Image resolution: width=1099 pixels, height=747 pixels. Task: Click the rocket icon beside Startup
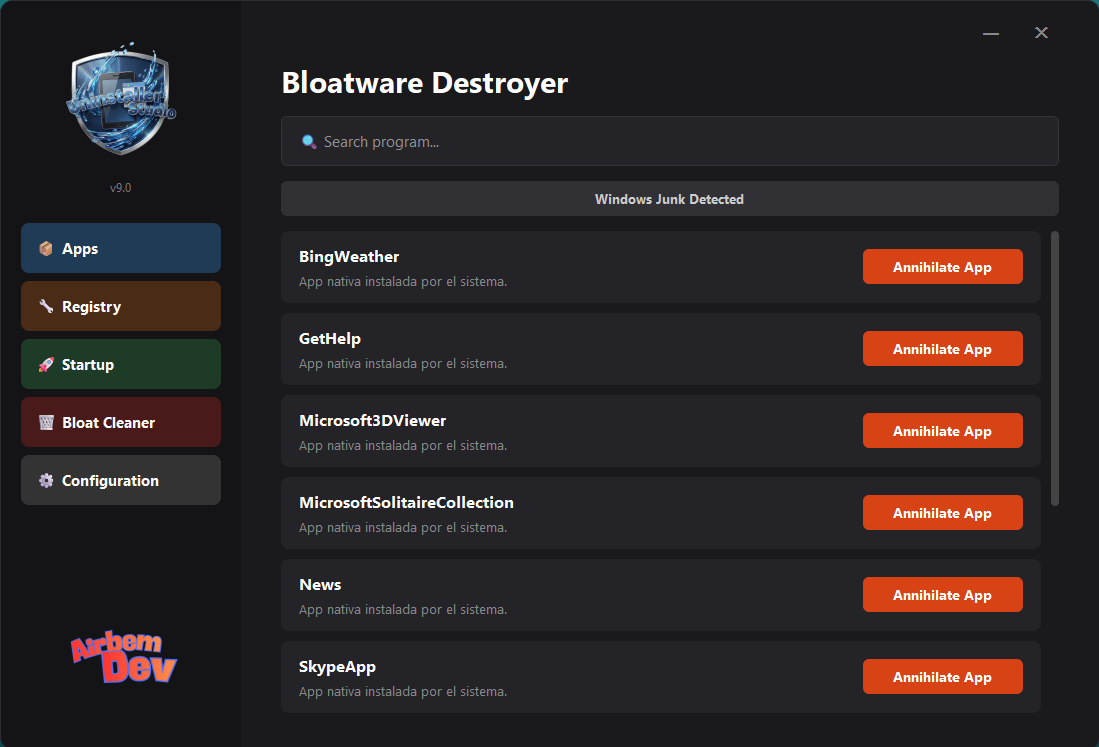click(46, 364)
